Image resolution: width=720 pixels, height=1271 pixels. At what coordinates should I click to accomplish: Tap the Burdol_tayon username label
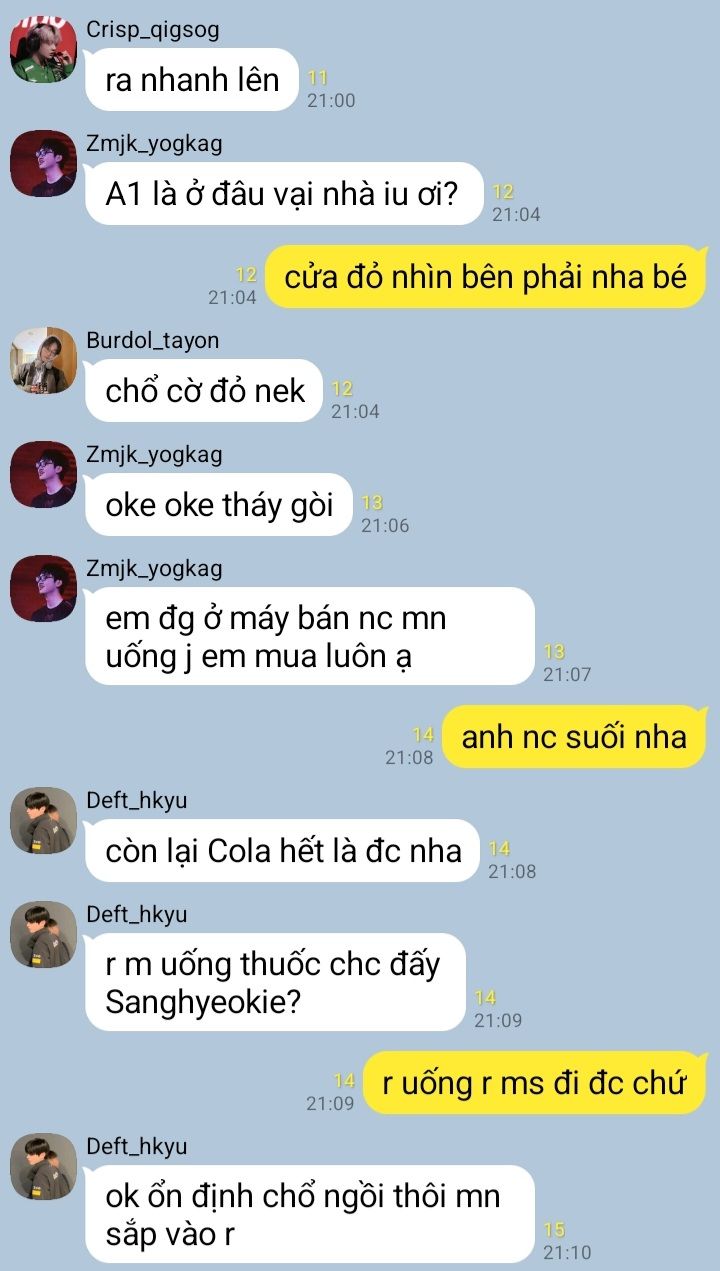(152, 340)
